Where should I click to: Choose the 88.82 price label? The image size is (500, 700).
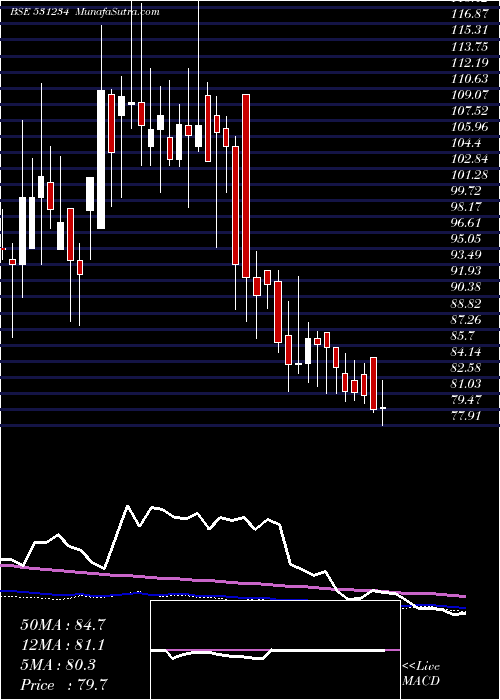point(467,304)
